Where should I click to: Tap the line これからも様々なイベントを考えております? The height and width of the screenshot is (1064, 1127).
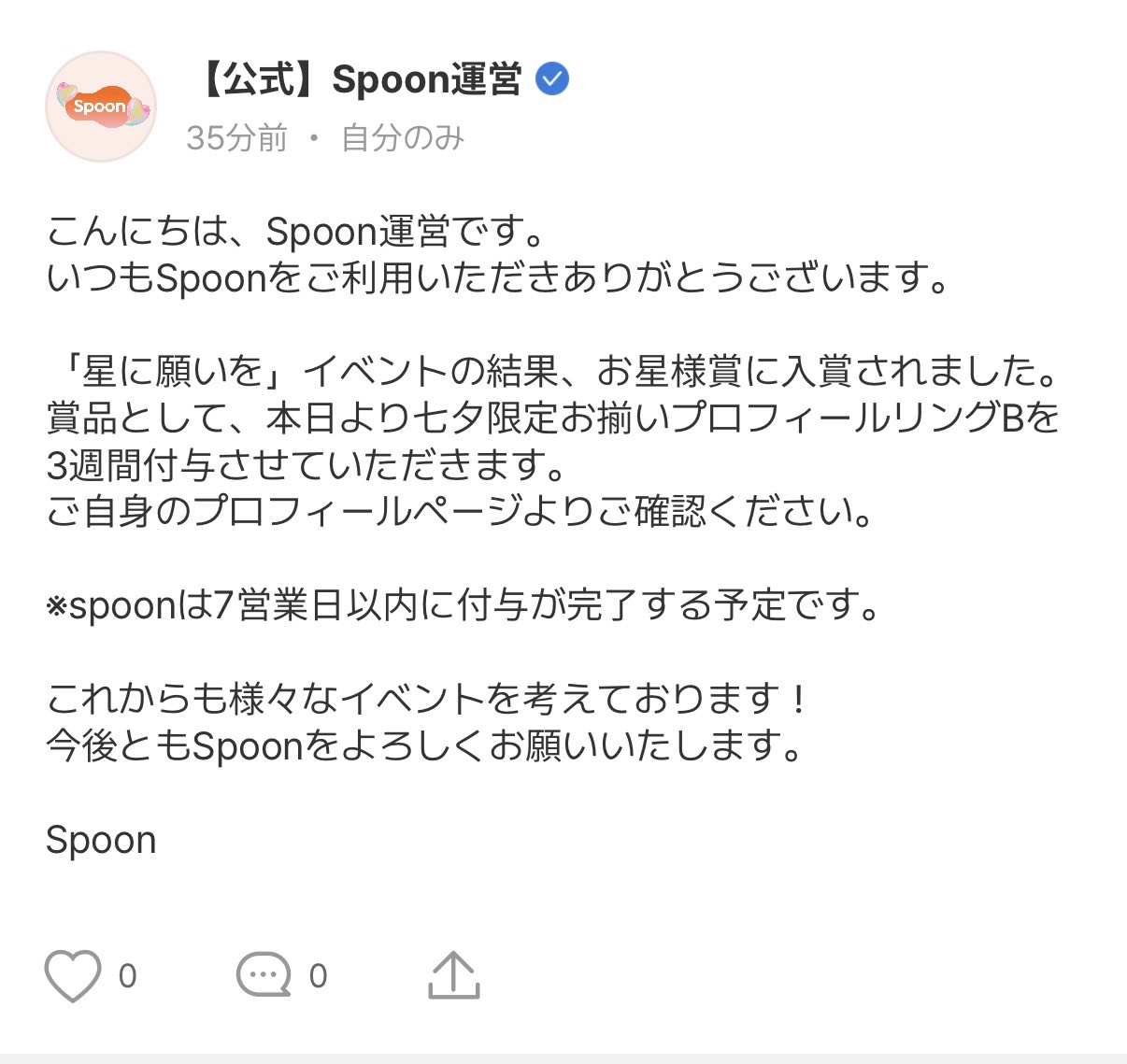tap(428, 699)
